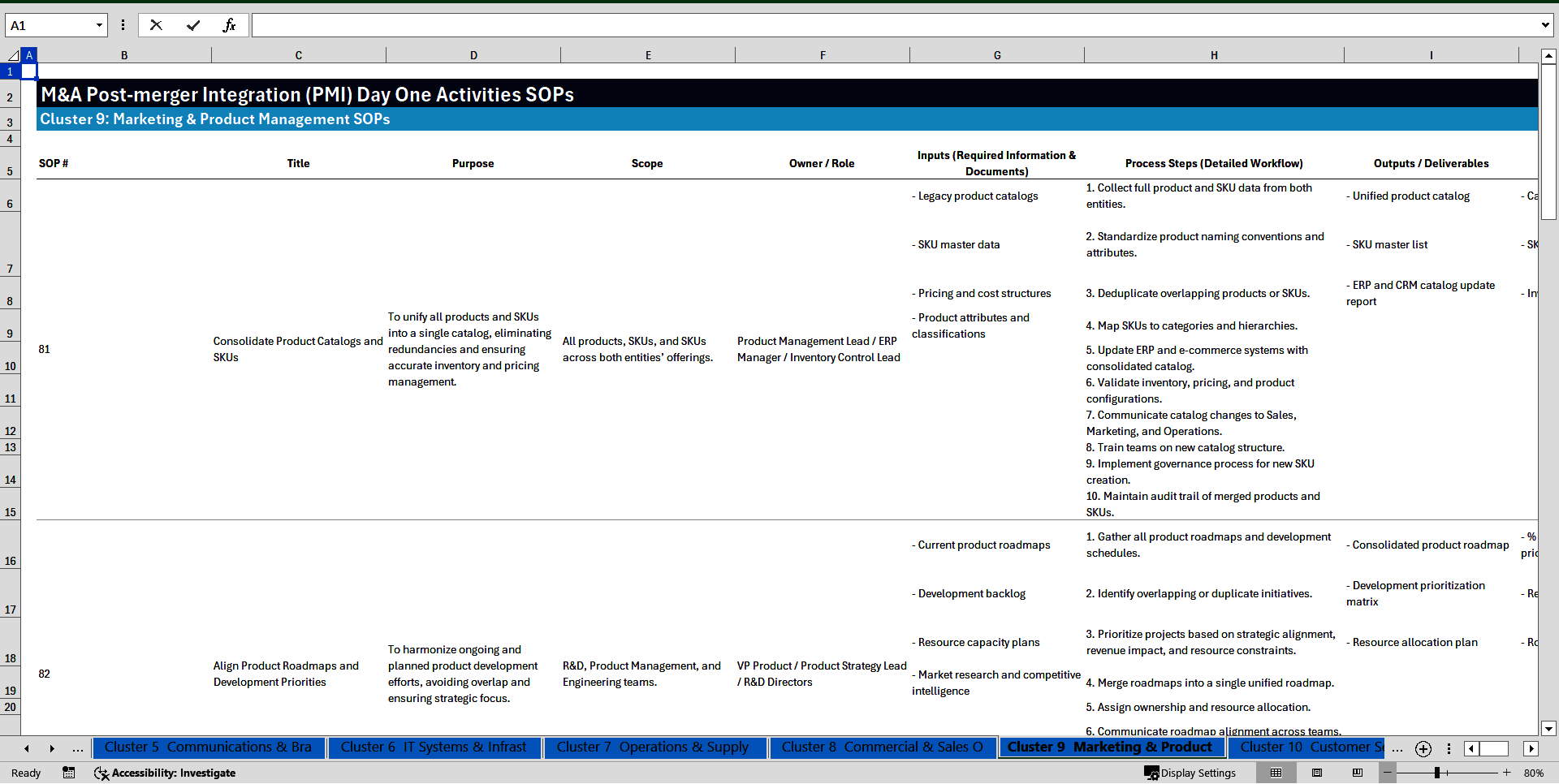
Task: Click the vertical scrollbar down arrow
Action: tap(1549, 728)
